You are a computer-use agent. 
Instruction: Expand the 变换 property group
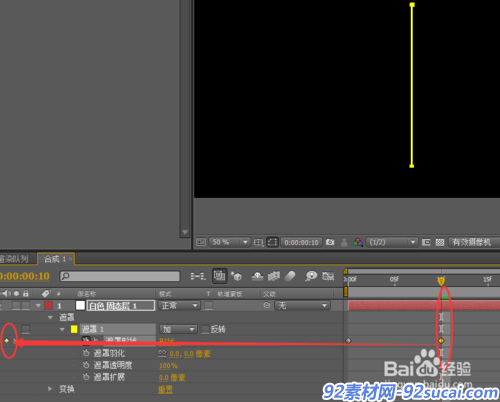(50, 389)
